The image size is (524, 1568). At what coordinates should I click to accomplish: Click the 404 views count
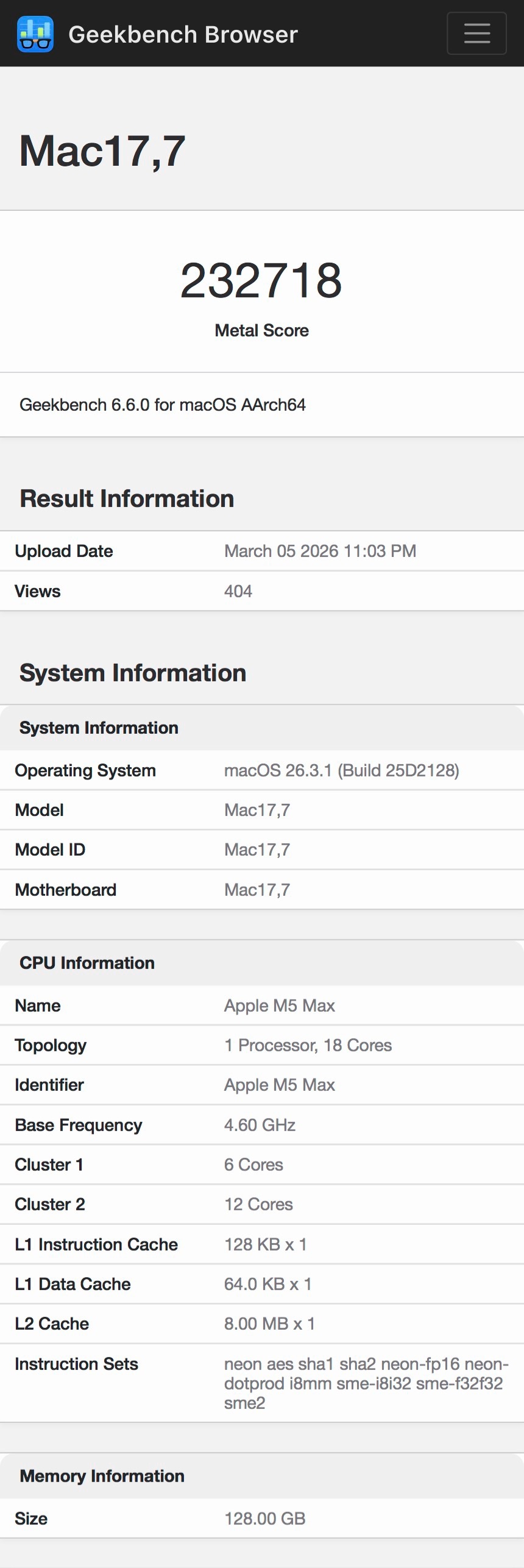click(238, 591)
